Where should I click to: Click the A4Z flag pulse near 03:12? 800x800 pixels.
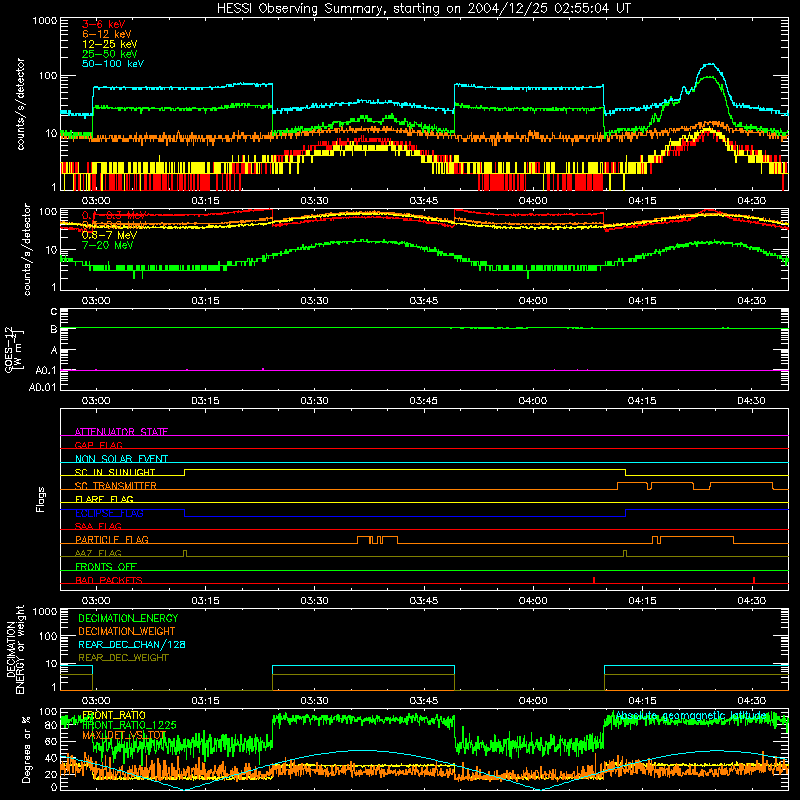tap(185, 554)
